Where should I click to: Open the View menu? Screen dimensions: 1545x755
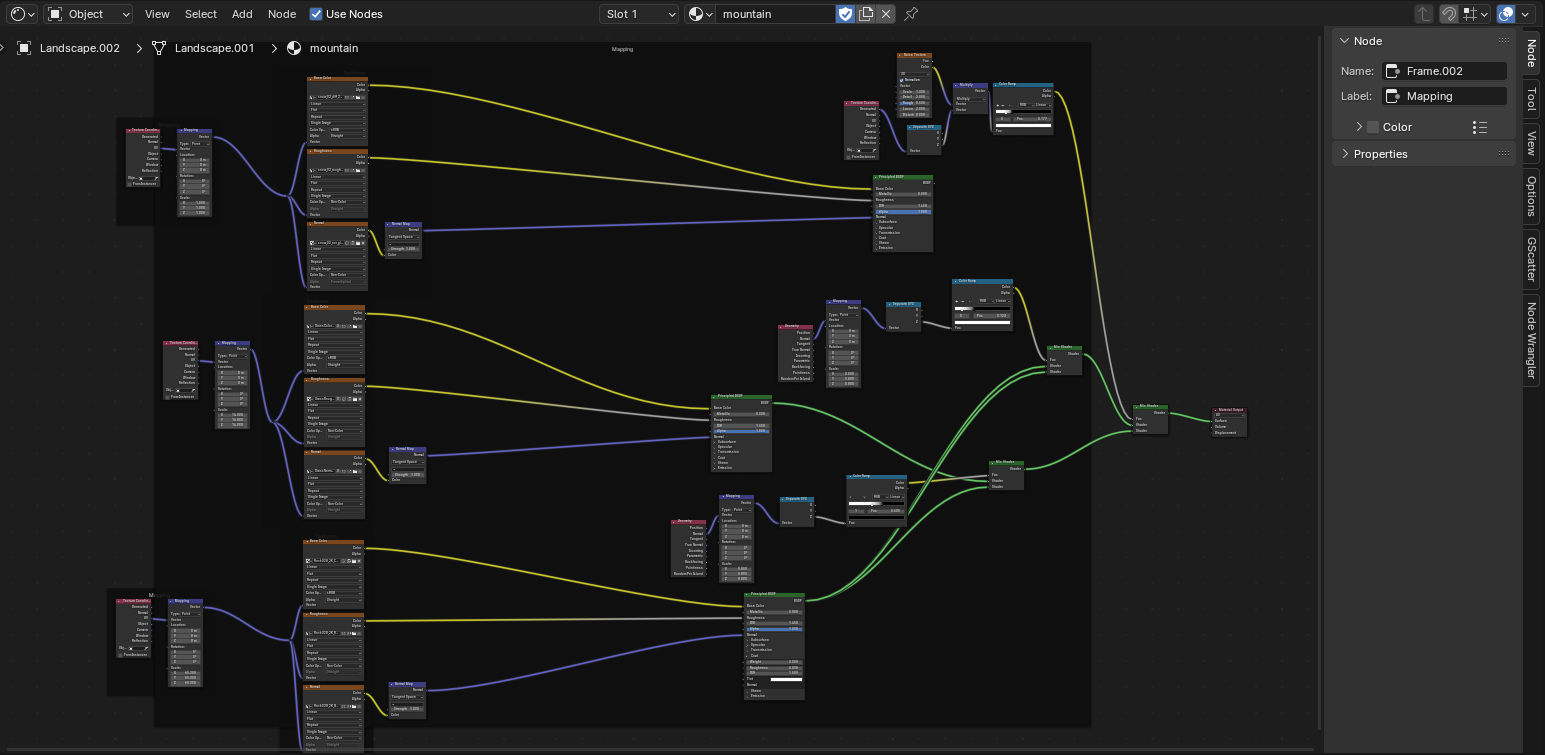coord(157,14)
